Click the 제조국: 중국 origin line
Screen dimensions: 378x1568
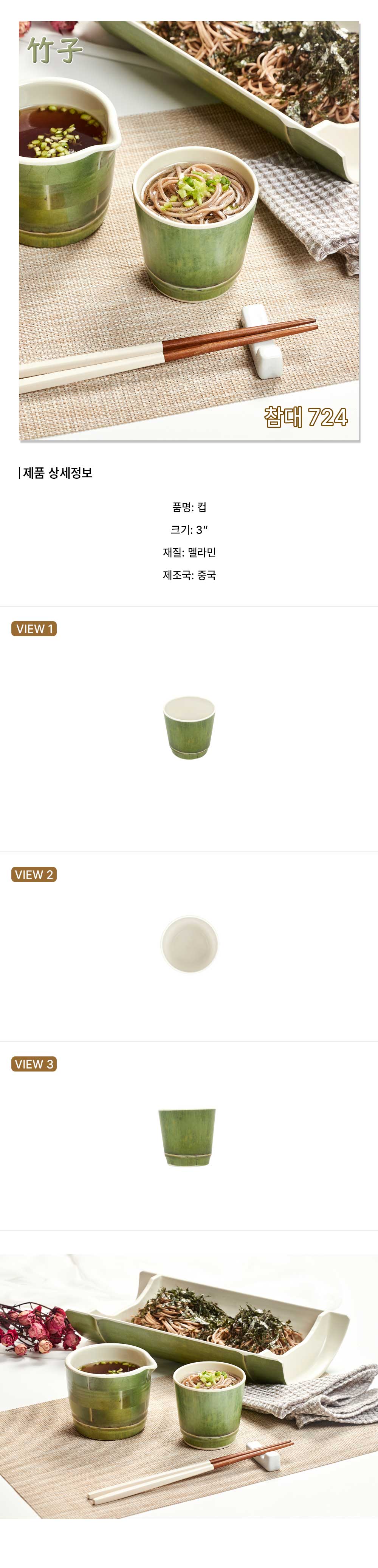tap(189, 575)
